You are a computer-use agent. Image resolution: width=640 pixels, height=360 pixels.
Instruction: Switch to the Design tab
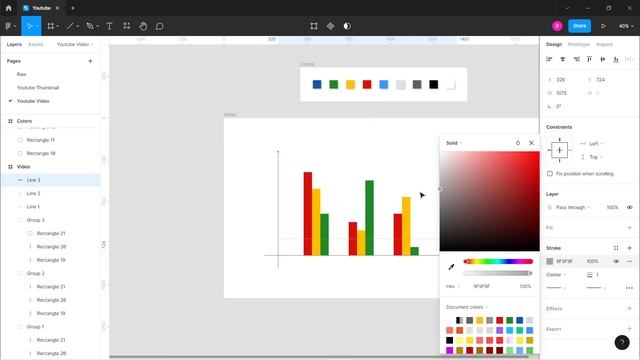click(554, 44)
